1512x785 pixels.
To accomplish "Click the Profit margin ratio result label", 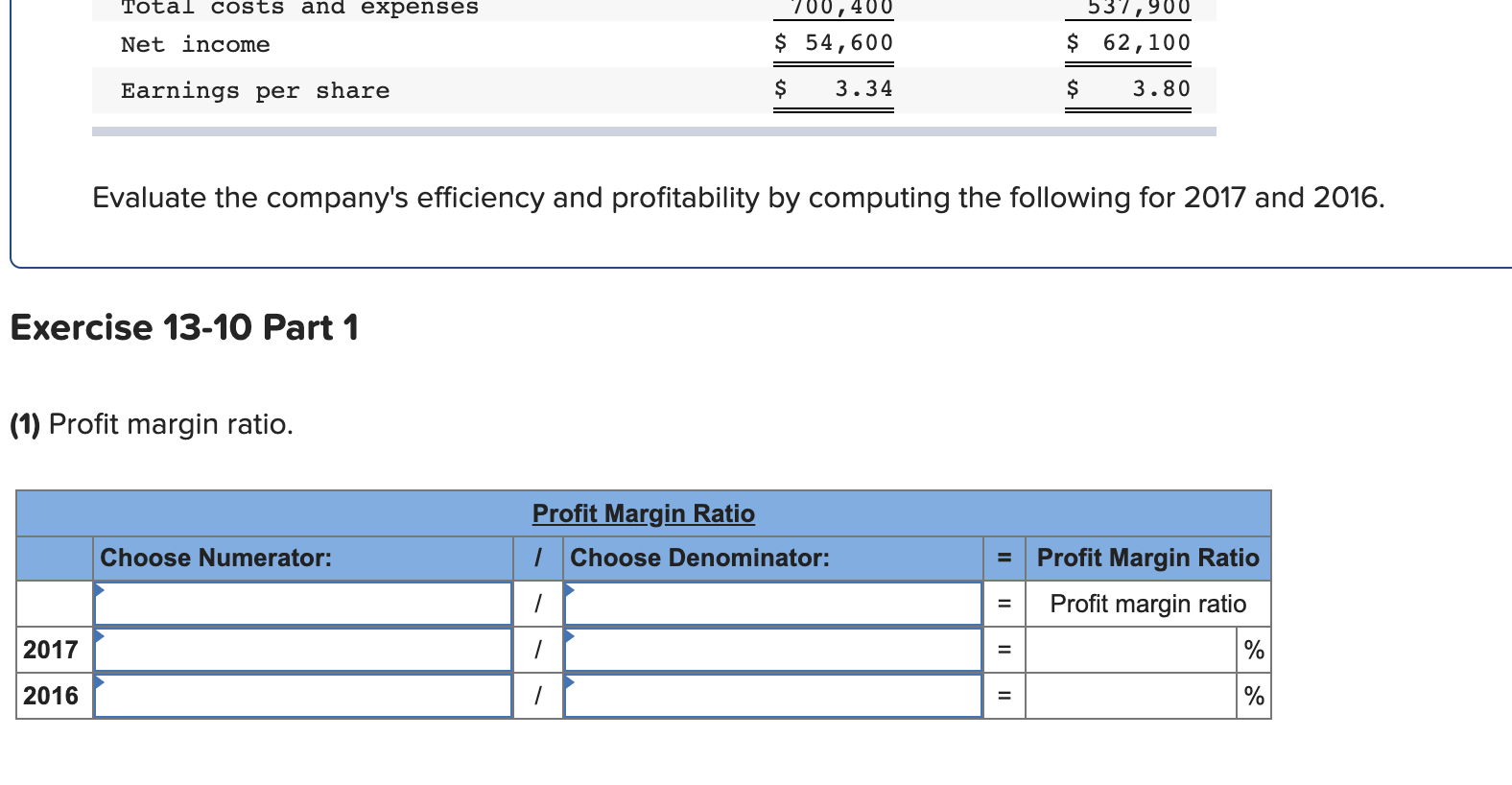I will 1148,604.
